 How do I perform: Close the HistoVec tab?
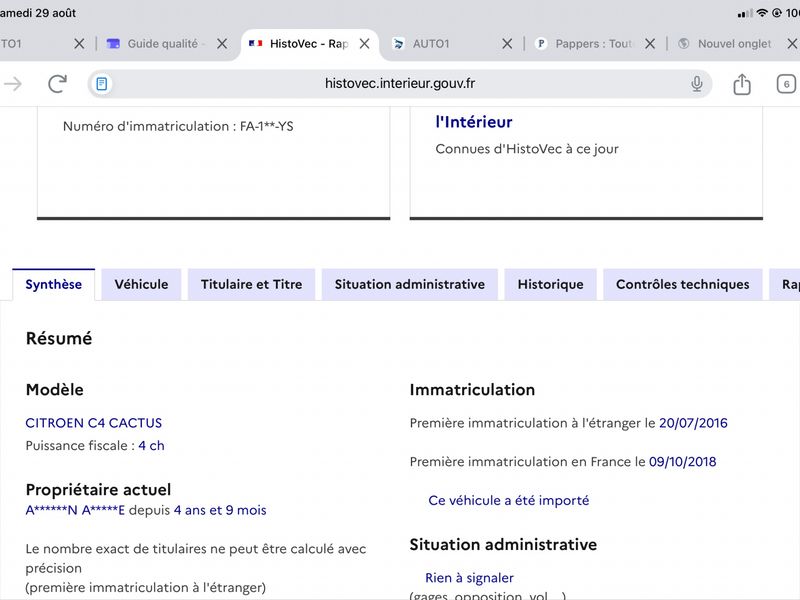coord(364,44)
